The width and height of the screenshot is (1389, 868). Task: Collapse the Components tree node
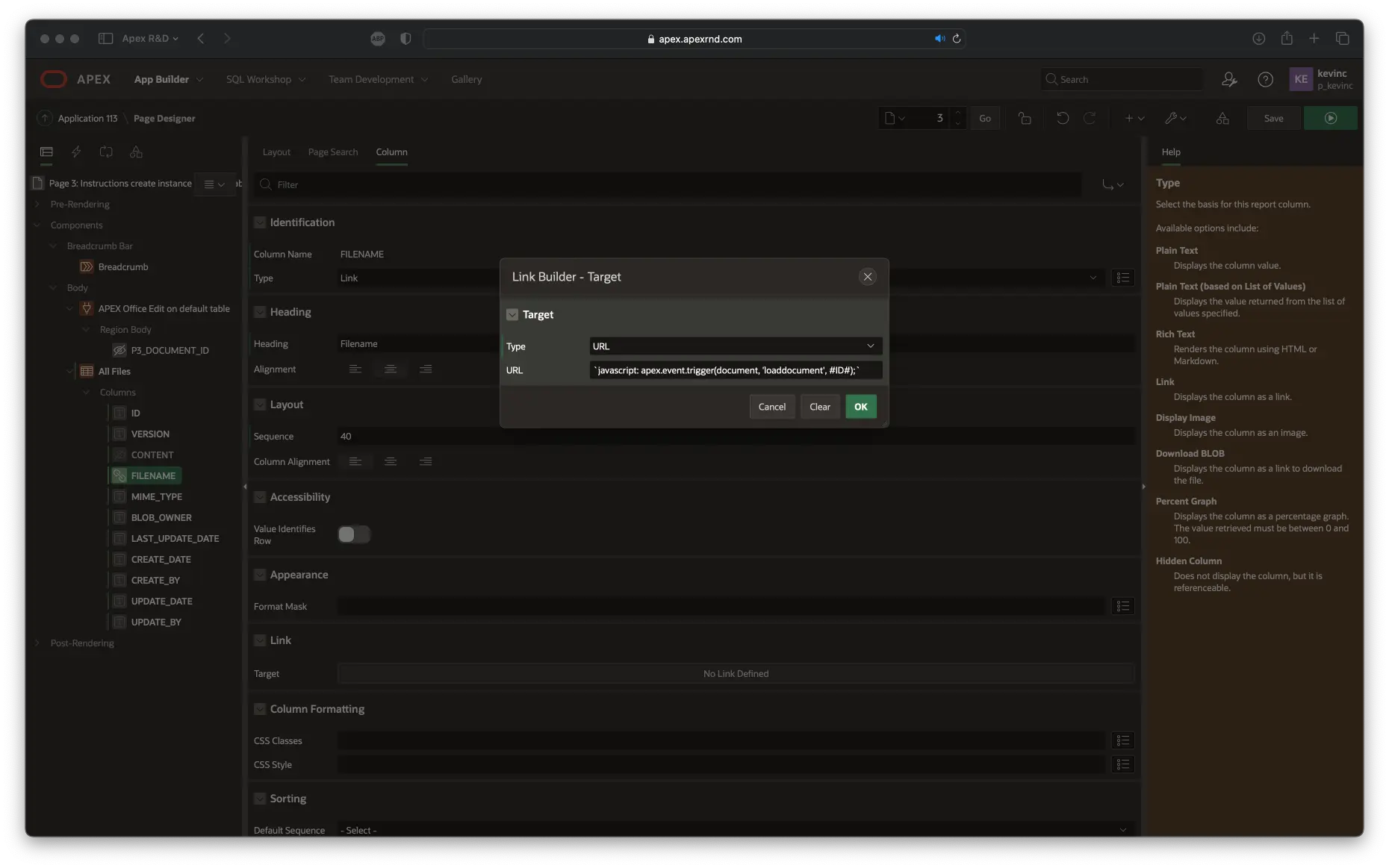(37, 225)
